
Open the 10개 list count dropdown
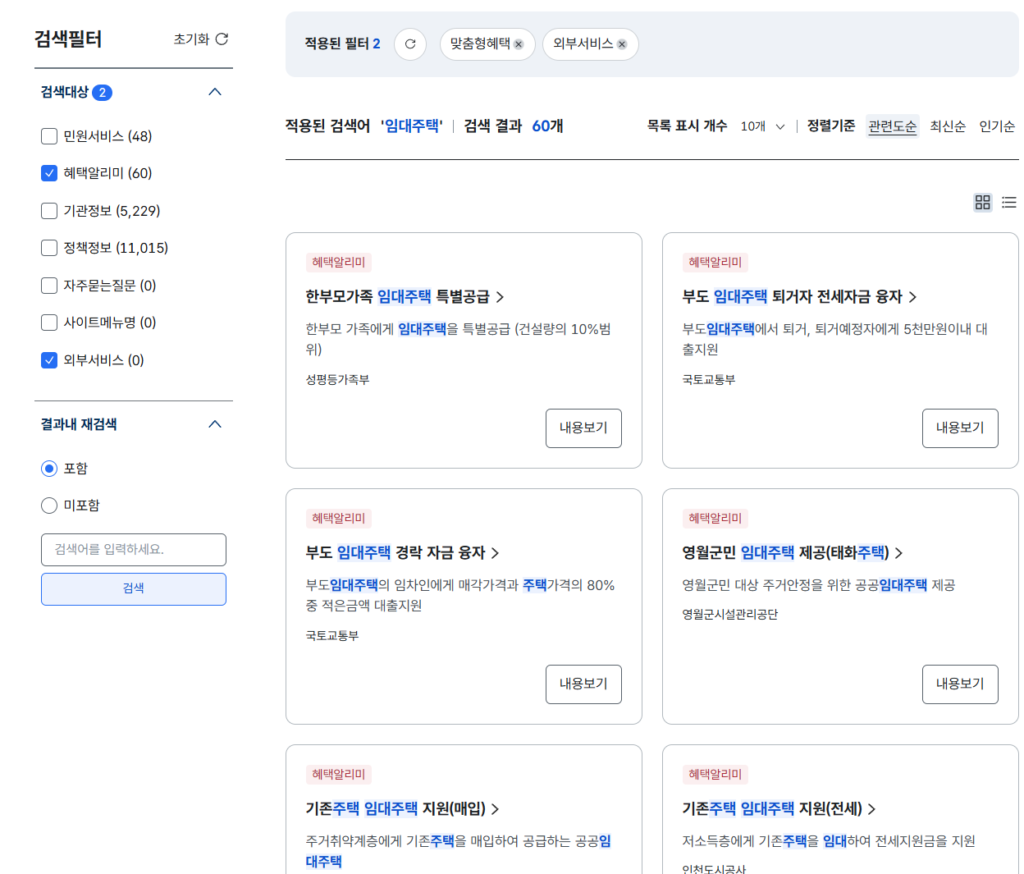[x=762, y=126]
